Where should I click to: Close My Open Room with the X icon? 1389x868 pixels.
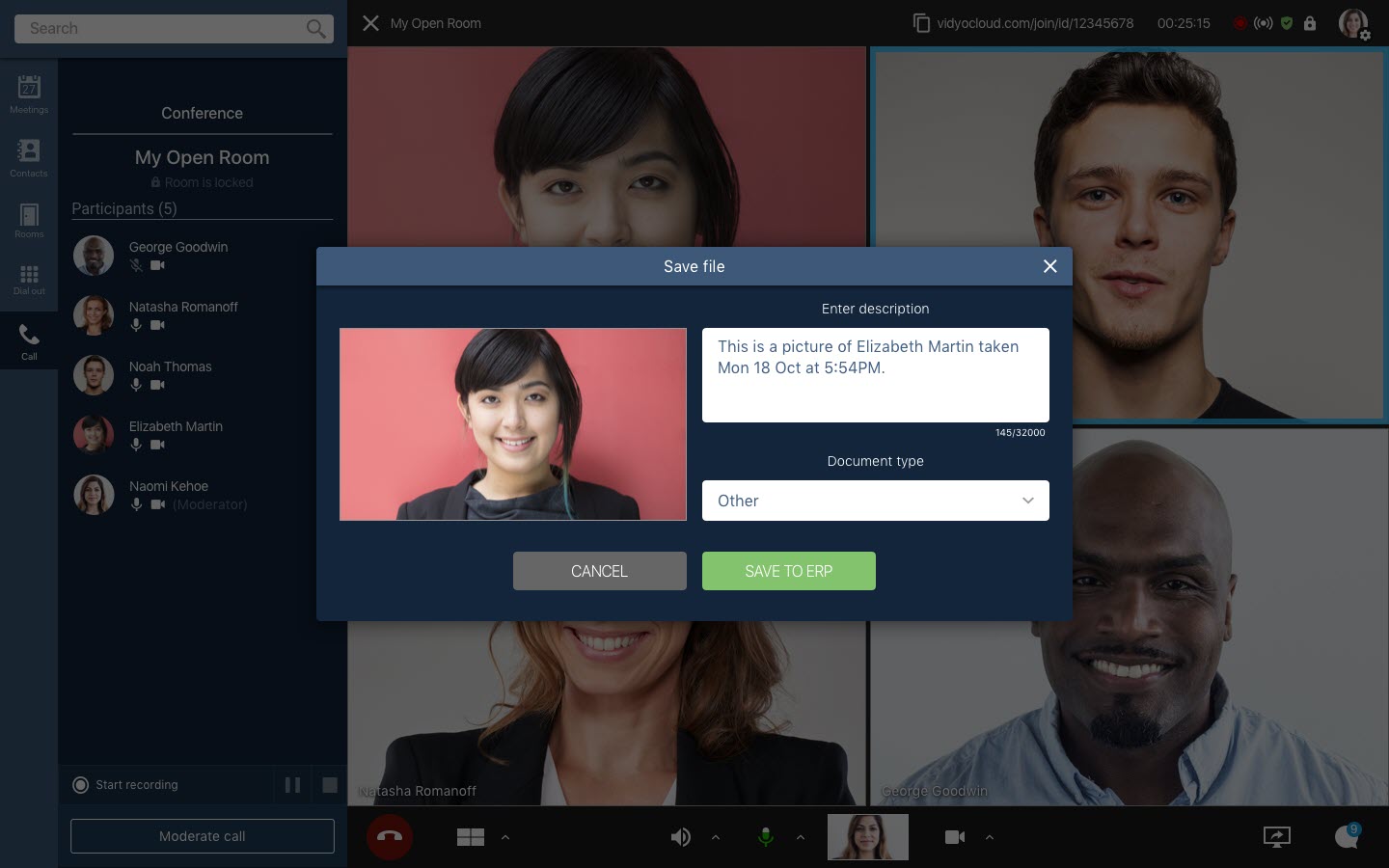[370, 23]
